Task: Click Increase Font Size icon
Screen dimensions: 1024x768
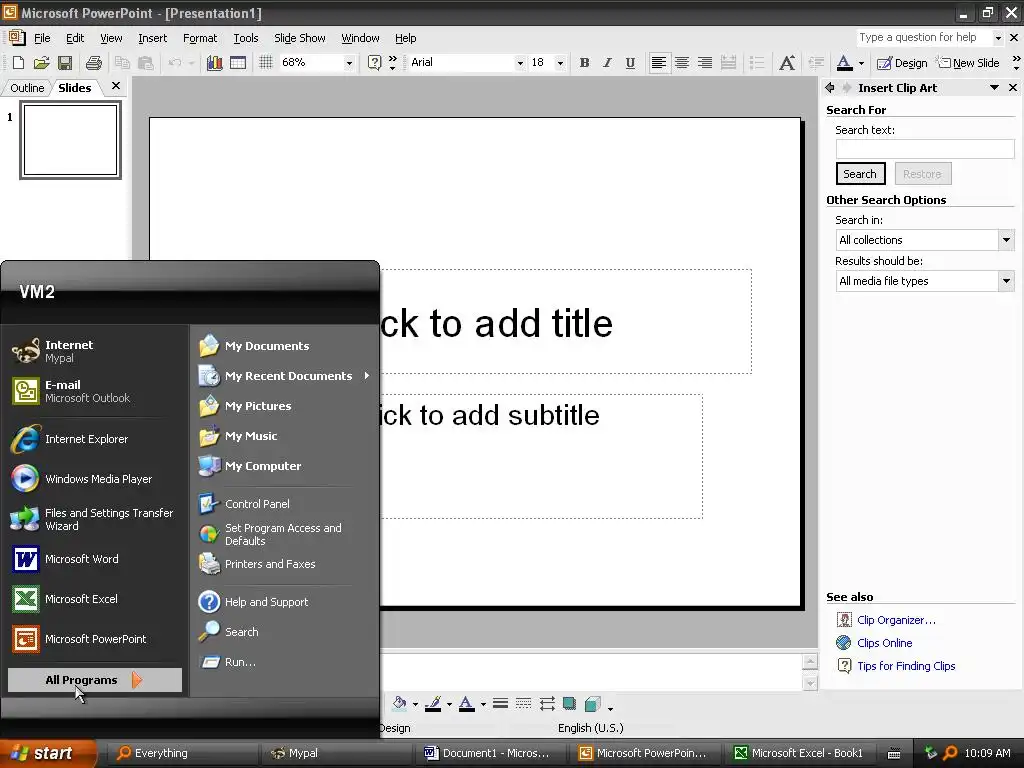Action: point(787,63)
